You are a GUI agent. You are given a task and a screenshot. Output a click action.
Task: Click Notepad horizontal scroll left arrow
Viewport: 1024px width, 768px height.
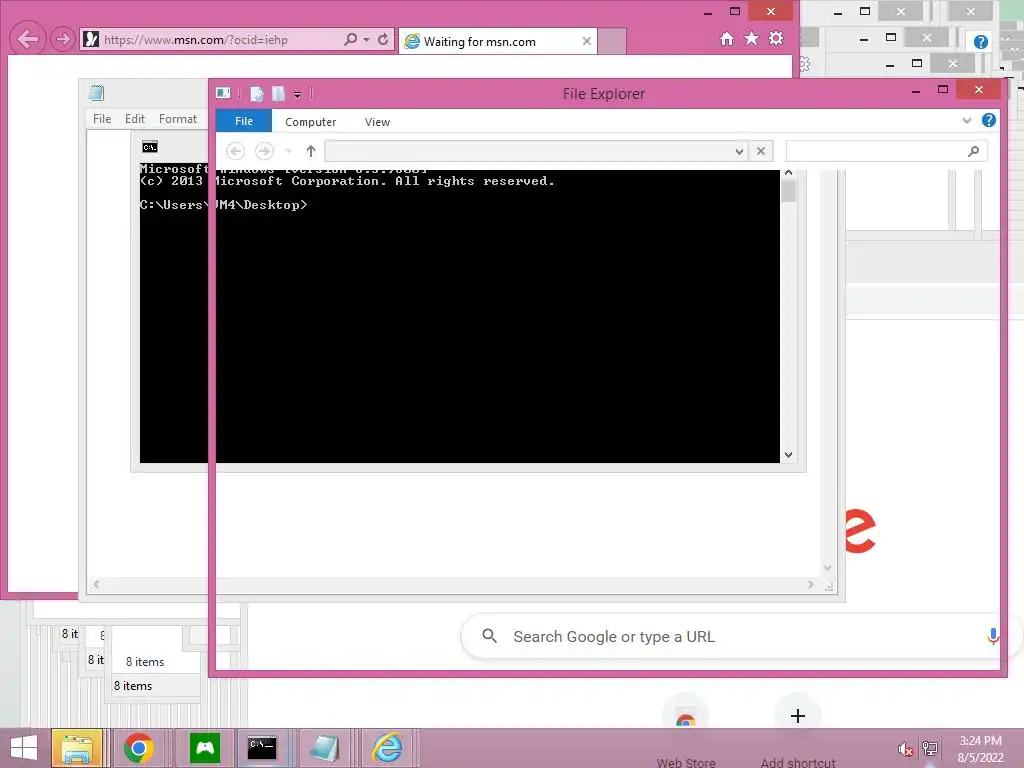[x=96, y=584]
